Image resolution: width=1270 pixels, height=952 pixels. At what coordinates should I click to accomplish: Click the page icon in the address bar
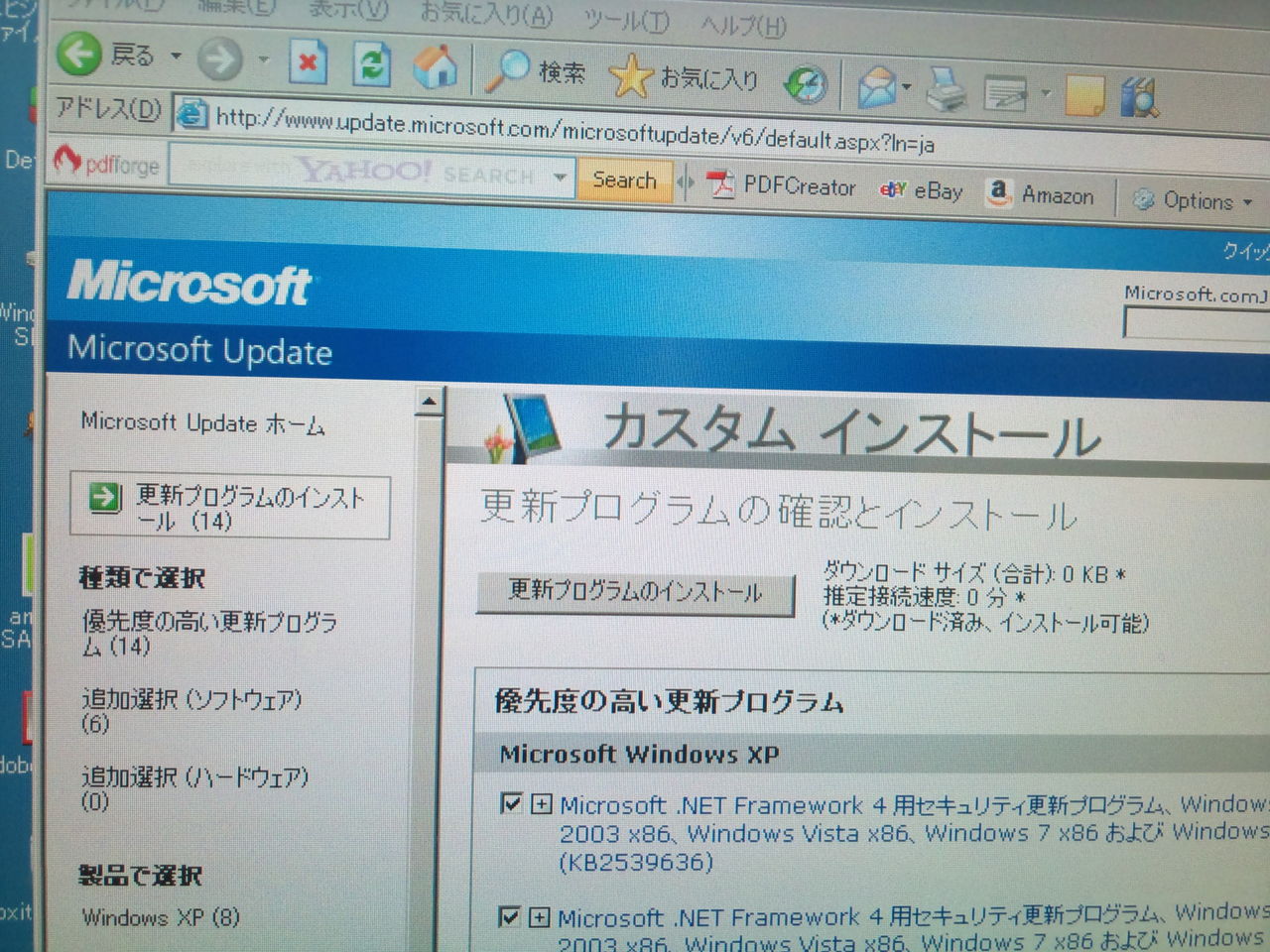[190, 113]
